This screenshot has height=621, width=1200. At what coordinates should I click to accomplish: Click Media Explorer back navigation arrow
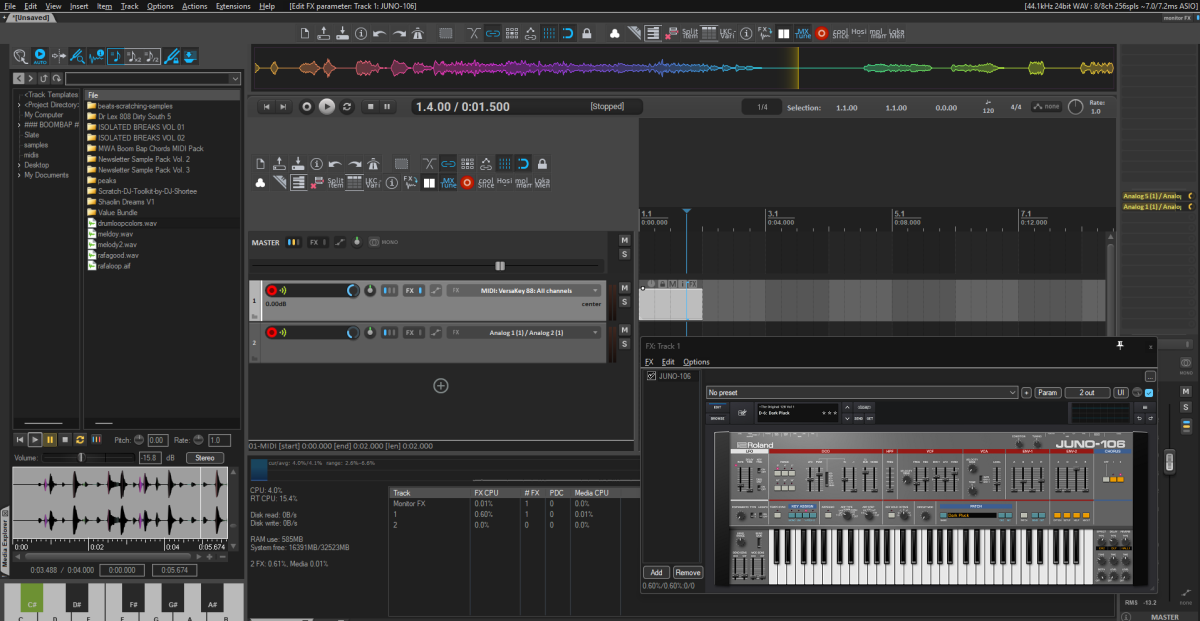click(x=20, y=78)
